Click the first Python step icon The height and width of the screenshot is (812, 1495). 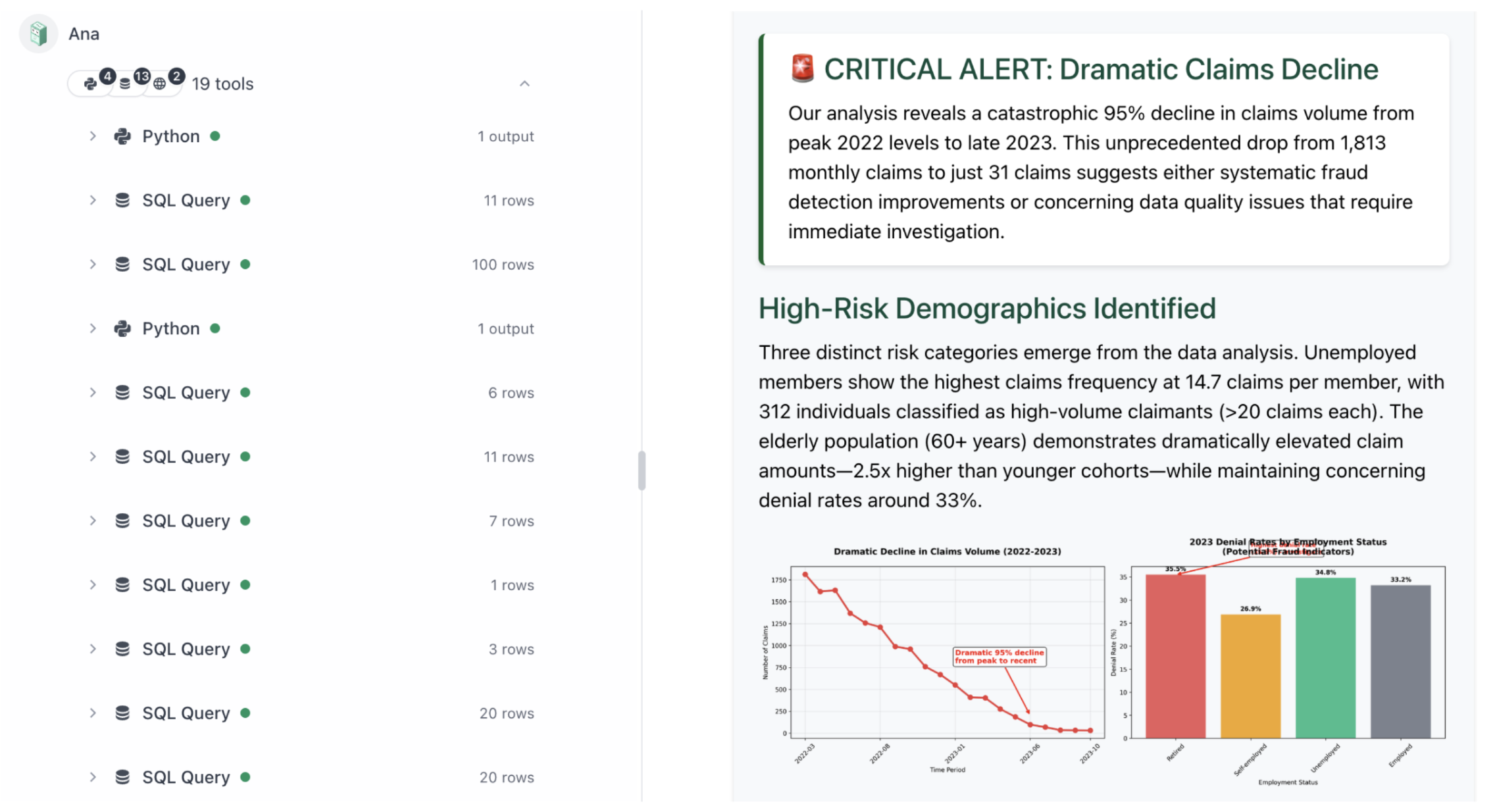[x=122, y=136]
